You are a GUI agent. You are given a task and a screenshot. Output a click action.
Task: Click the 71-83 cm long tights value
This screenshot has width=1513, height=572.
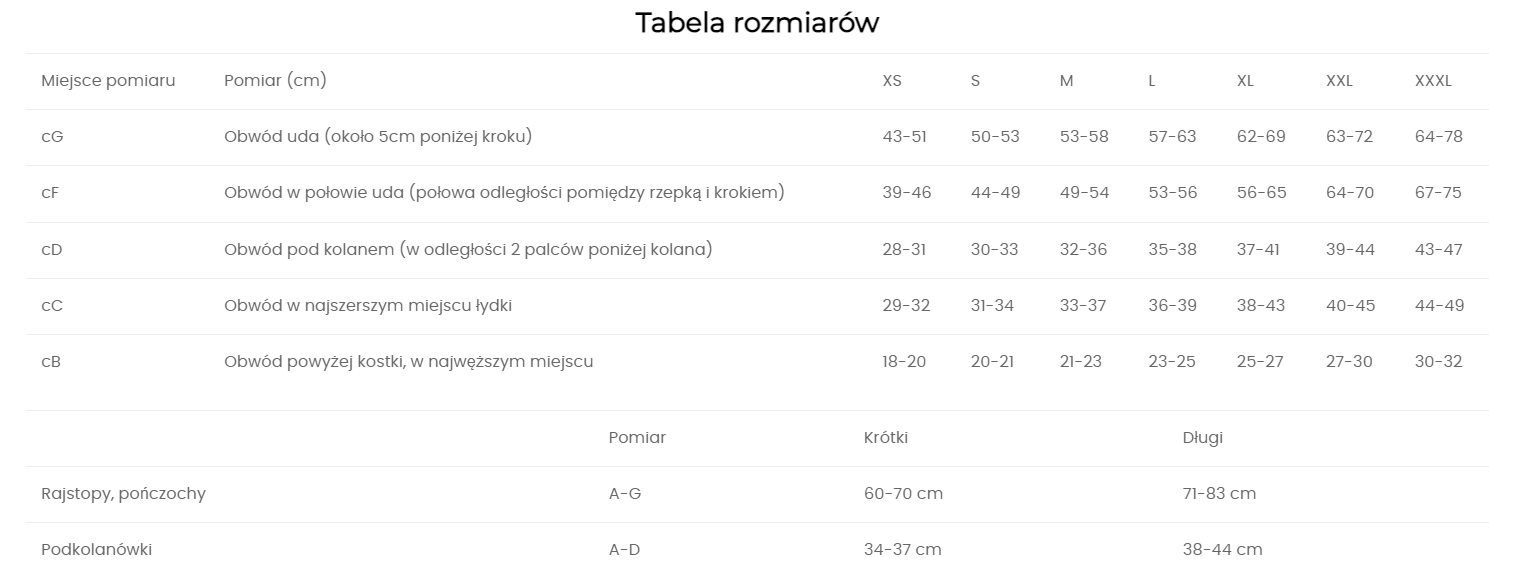[1219, 494]
